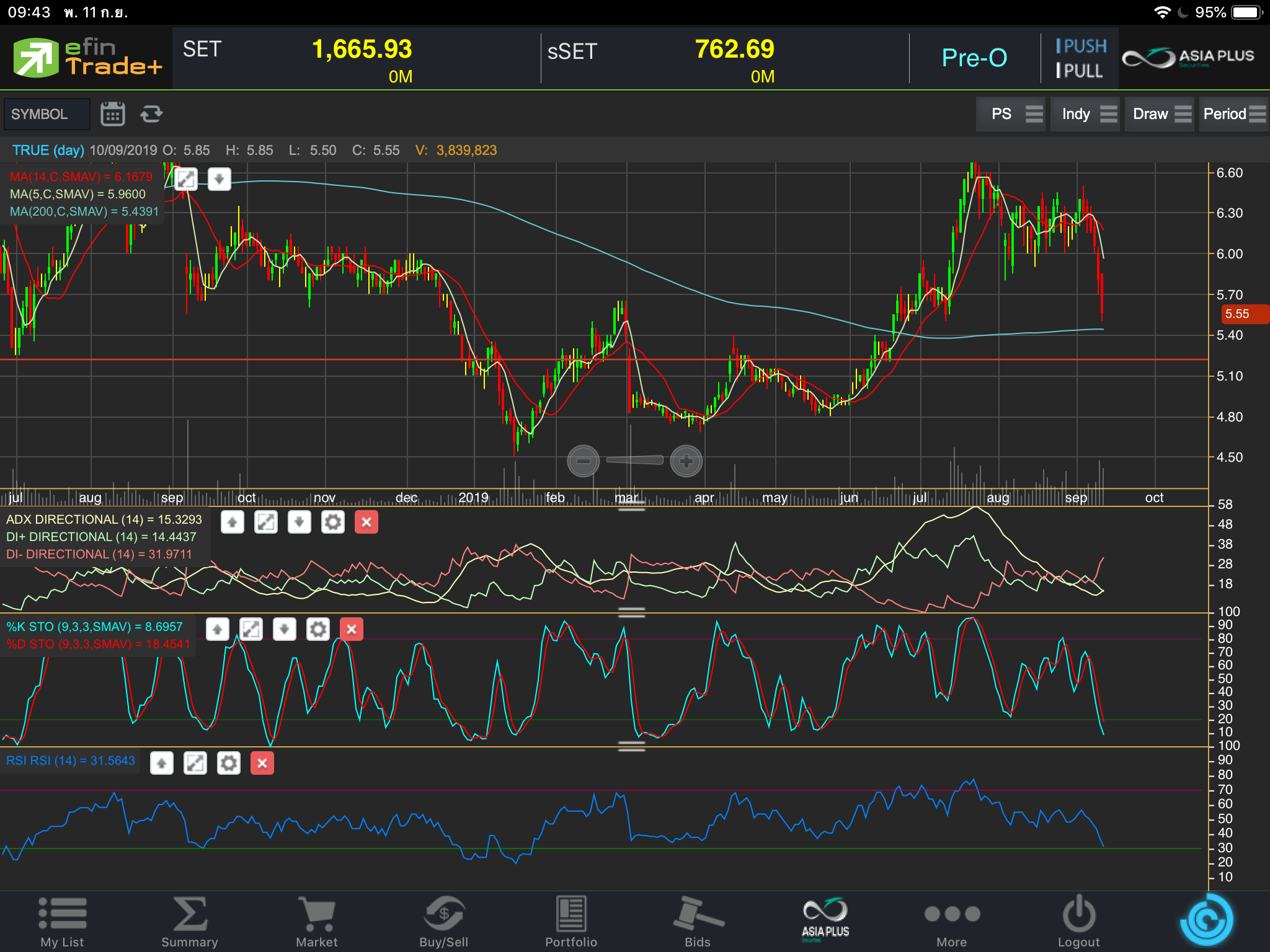
Task: Tap the ASIA PLUS header logo
Action: click(x=1188, y=58)
